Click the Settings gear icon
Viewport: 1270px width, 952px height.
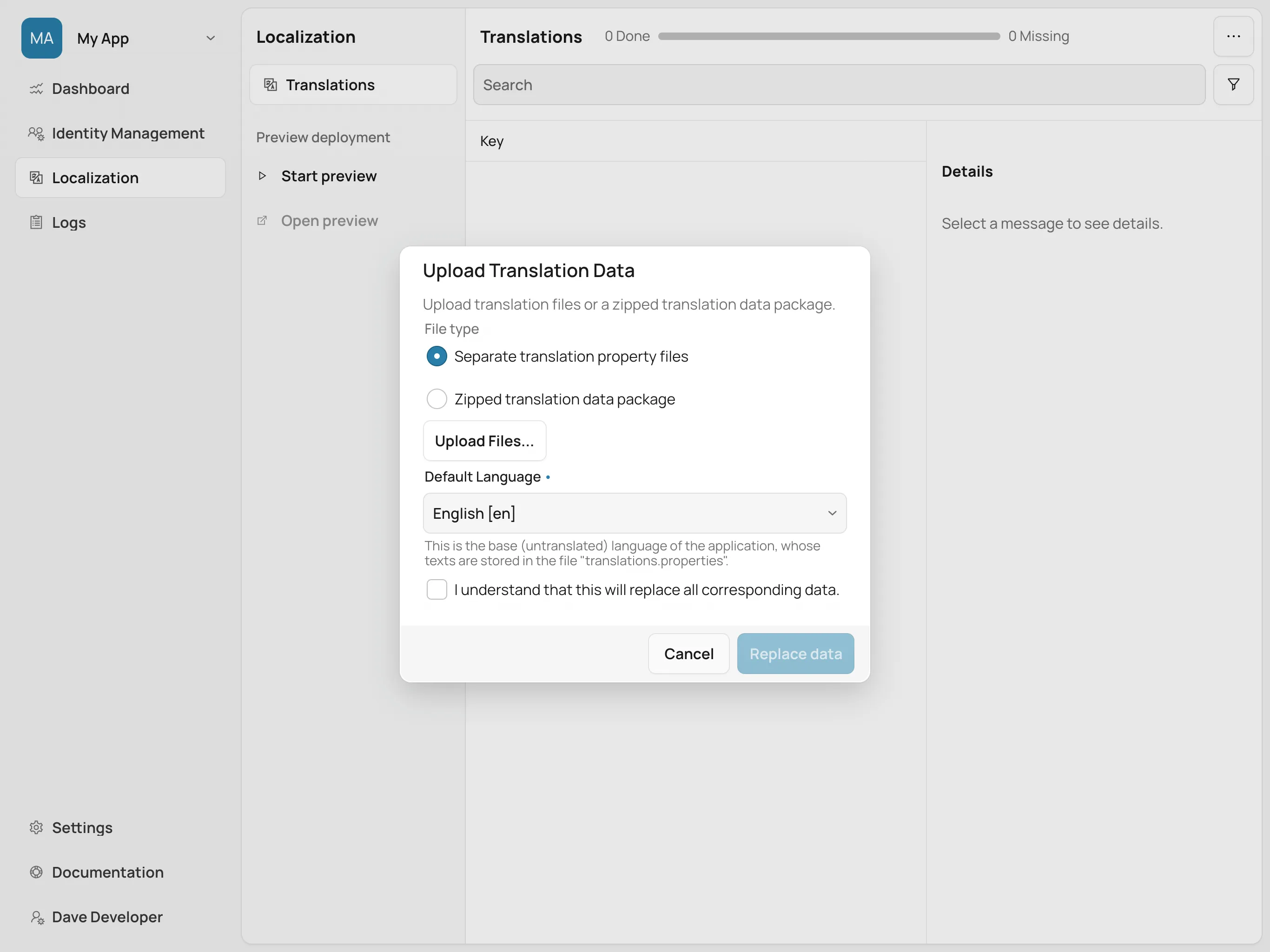pos(36,827)
